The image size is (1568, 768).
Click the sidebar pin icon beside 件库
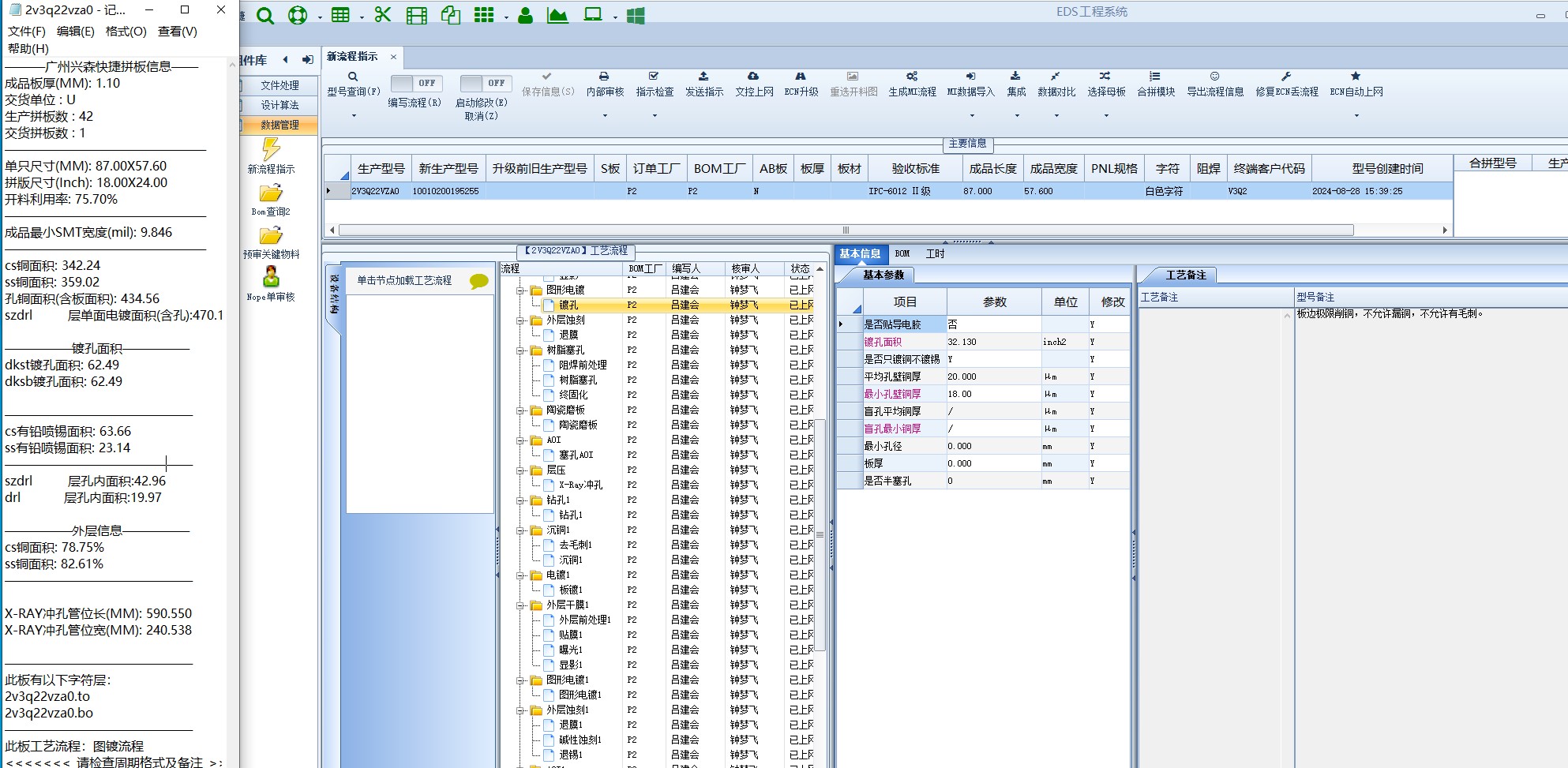click(307, 59)
